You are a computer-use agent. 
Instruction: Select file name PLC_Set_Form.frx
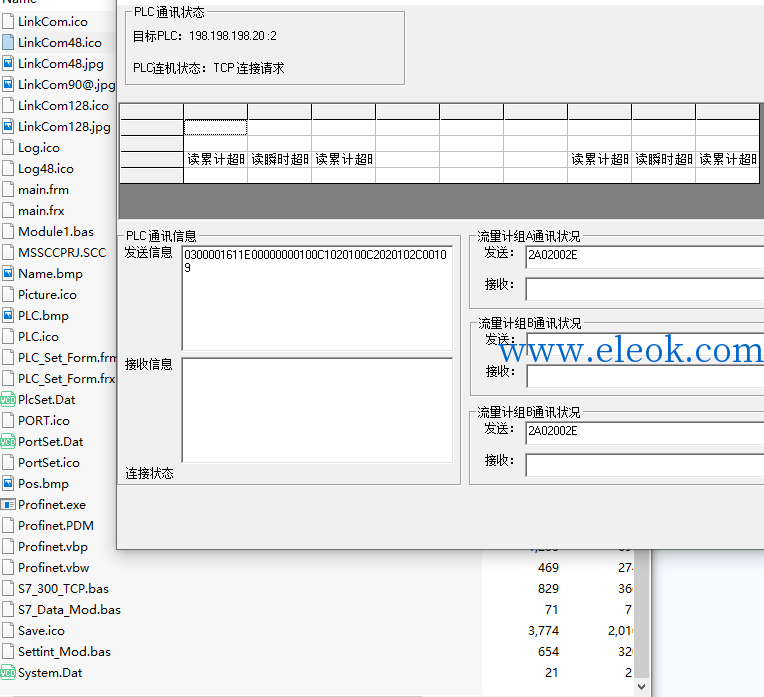[x=66, y=379]
